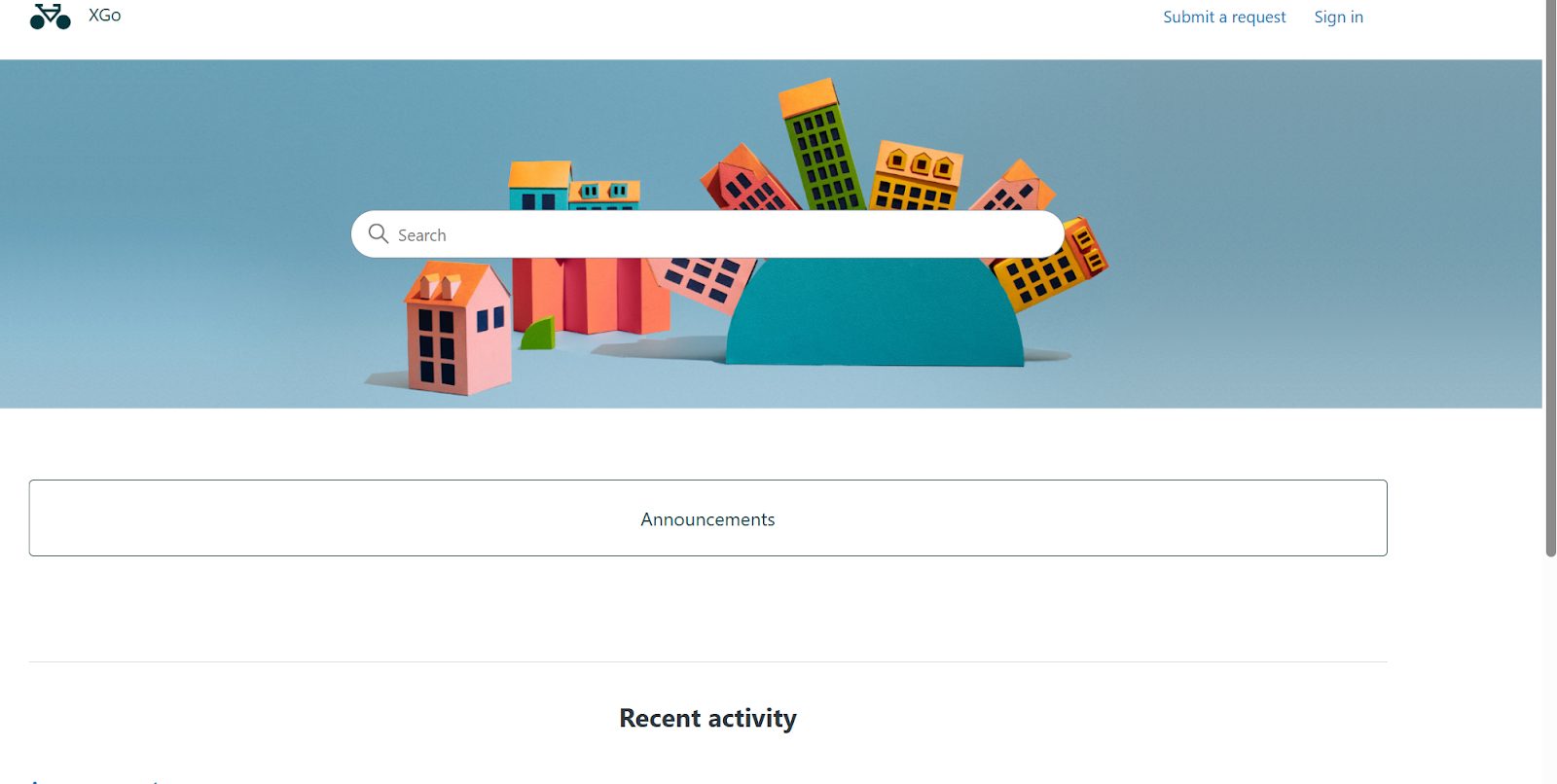The height and width of the screenshot is (784, 1557).
Task: Open the Announcements category box
Action: 707,518
